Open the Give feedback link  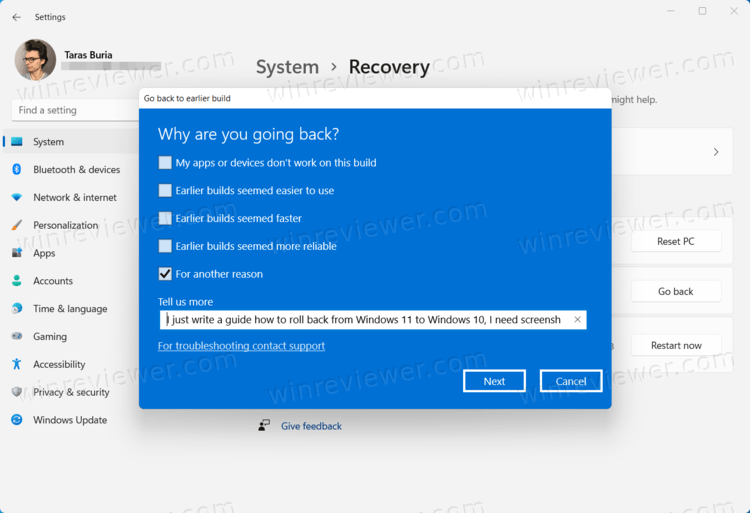(x=311, y=426)
